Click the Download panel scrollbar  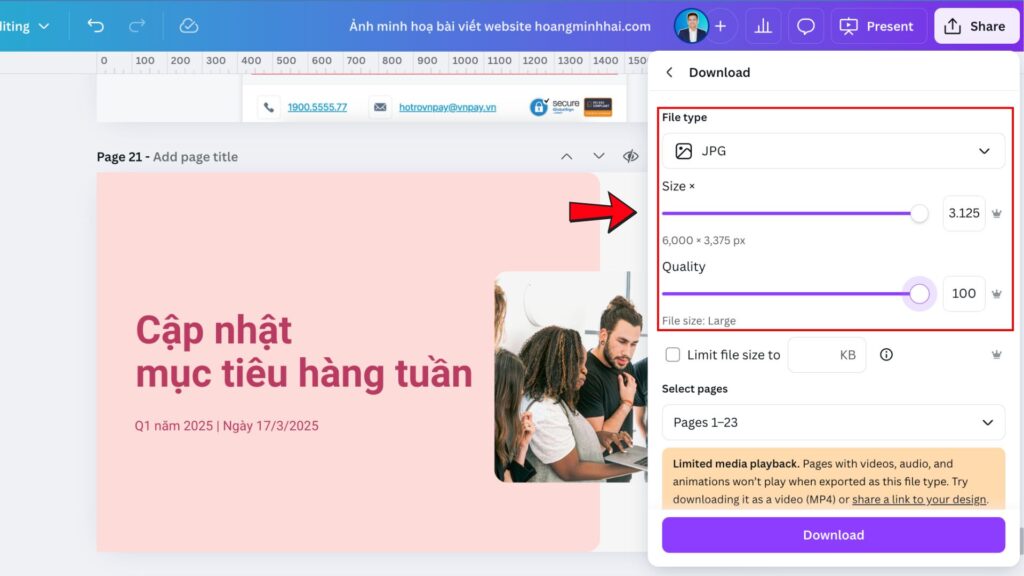[1021, 541]
